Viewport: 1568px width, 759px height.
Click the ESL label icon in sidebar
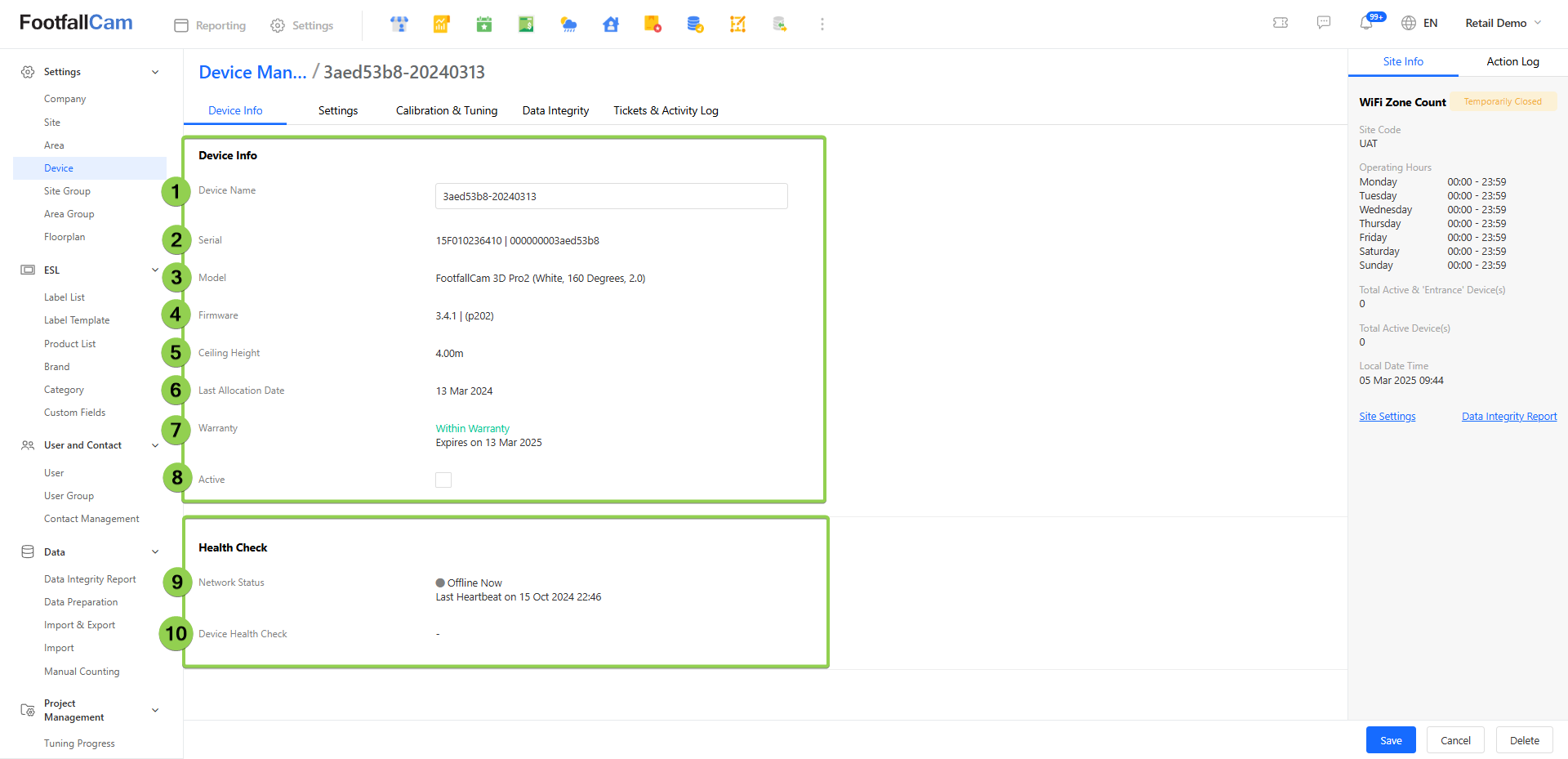coord(28,270)
